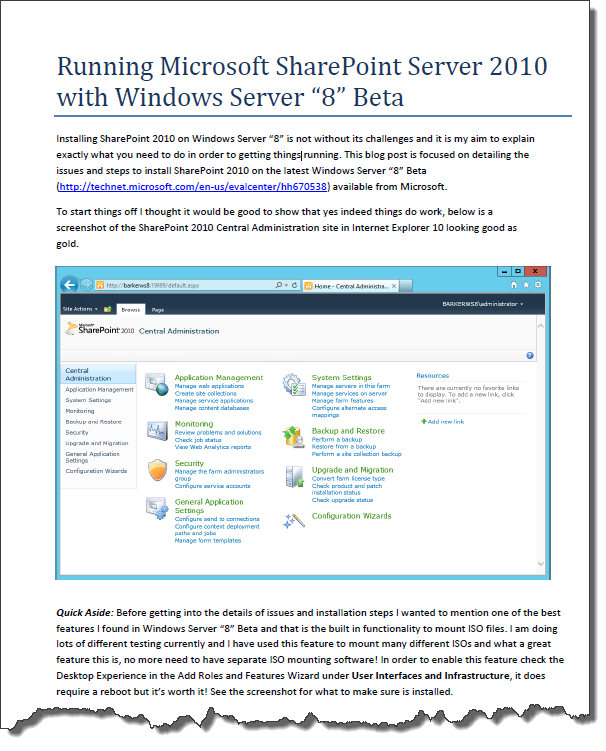The image size is (606, 751).
Task: Open Check upgrade status link
Action: (x=342, y=500)
